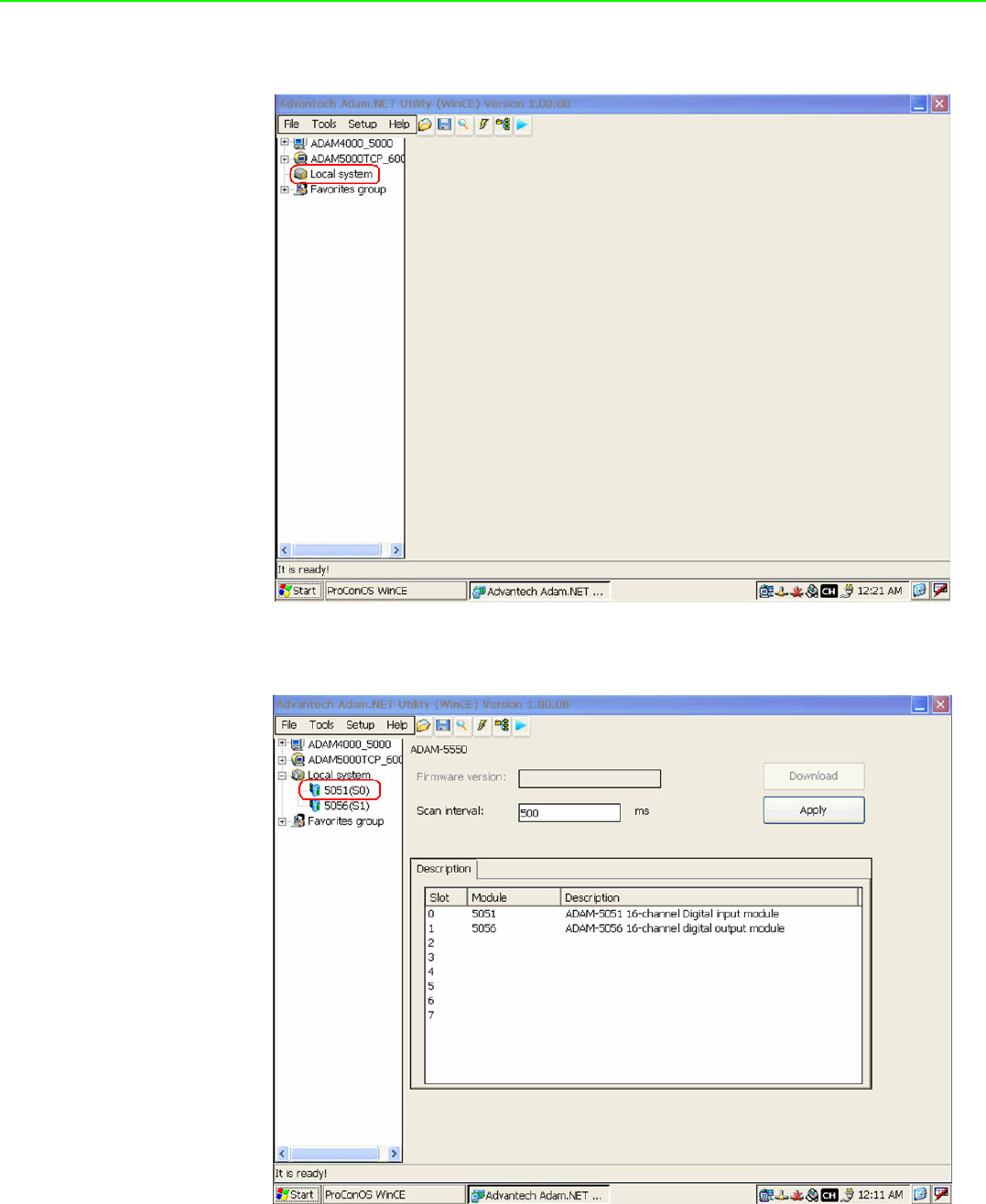Select 5056(S1) module in tree
Screen dimensions: 986x1204
pyautogui.click(x=346, y=806)
